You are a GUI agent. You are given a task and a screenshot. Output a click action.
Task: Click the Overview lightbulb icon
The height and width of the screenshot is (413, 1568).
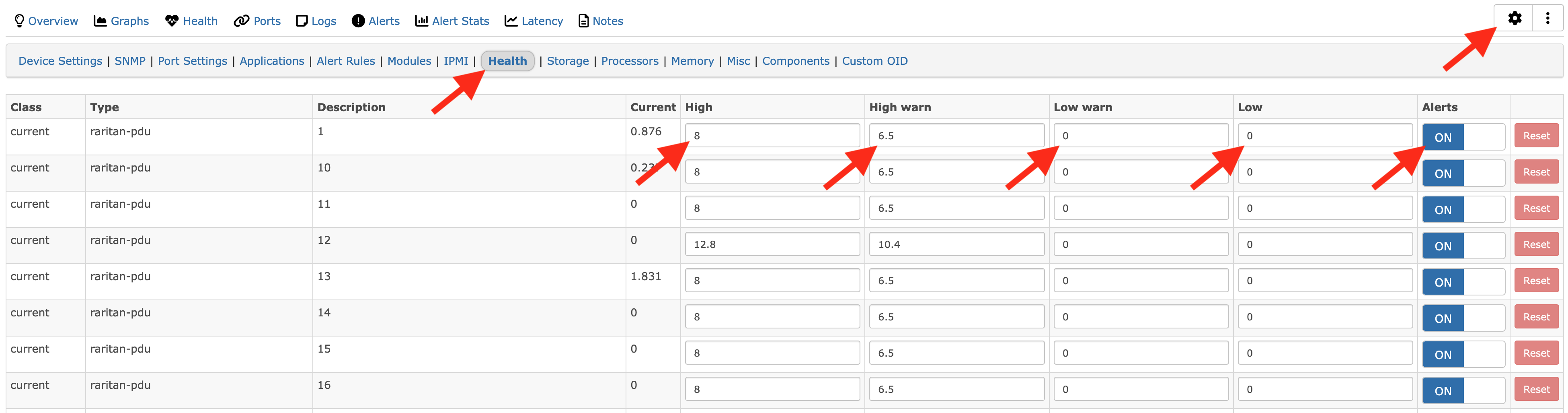point(19,21)
